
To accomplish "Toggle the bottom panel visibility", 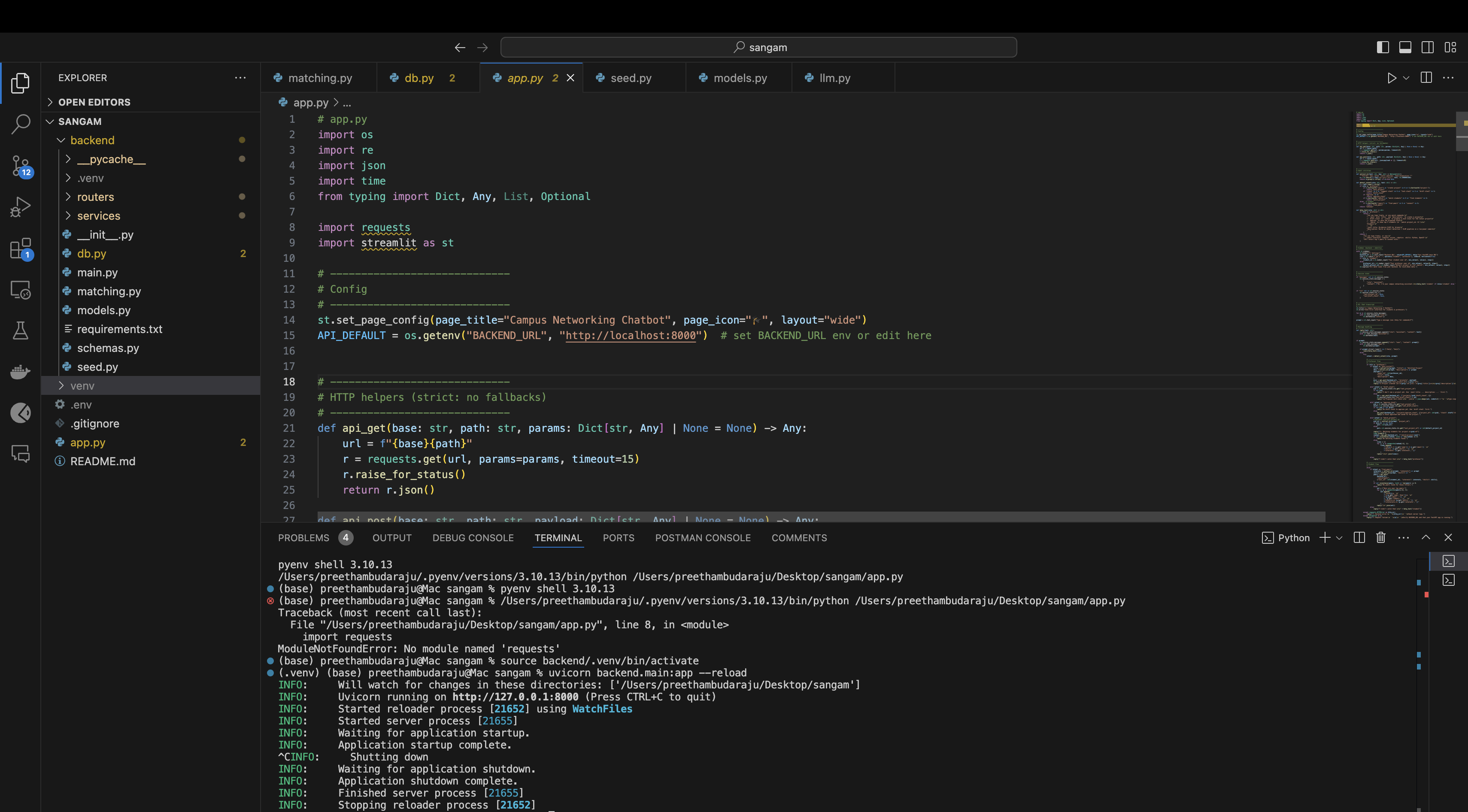I will pyautogui.click(x=1405, y=47).
